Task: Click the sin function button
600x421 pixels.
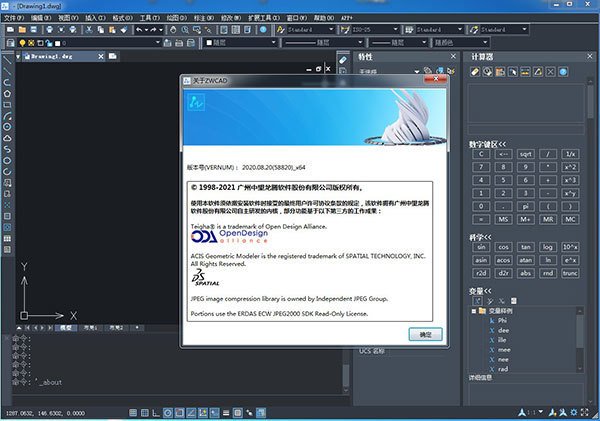Action: click(x=481, y=247)
